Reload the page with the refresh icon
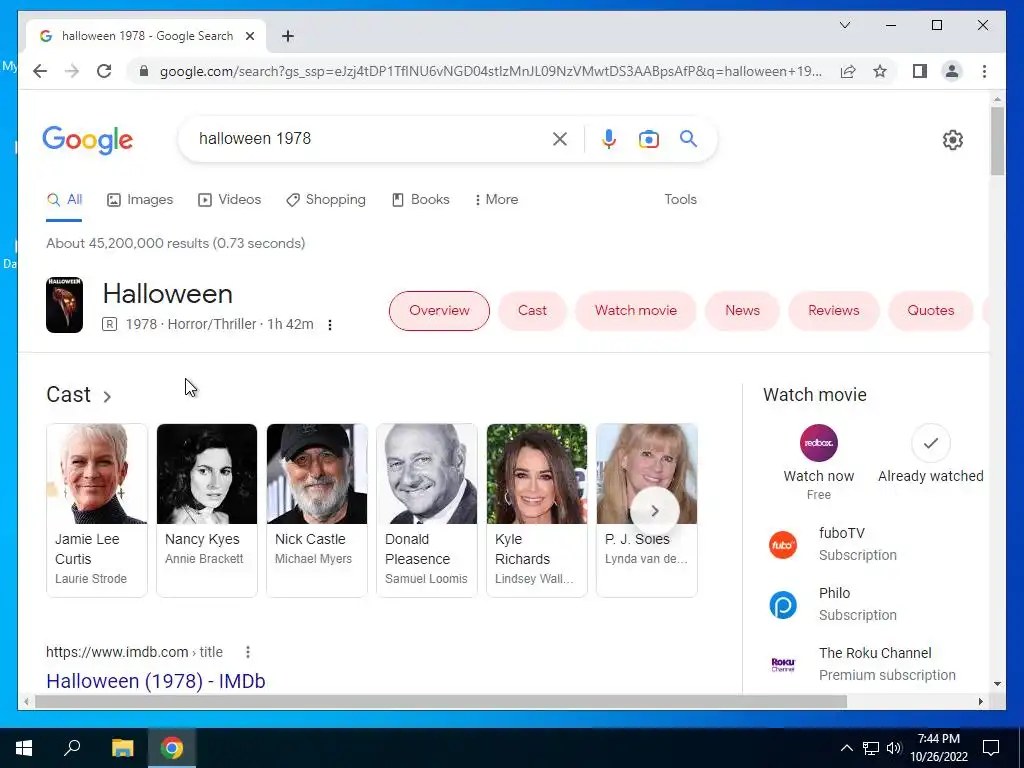Viewport: 1024px width, 768px height. click(x=104, y=71)
